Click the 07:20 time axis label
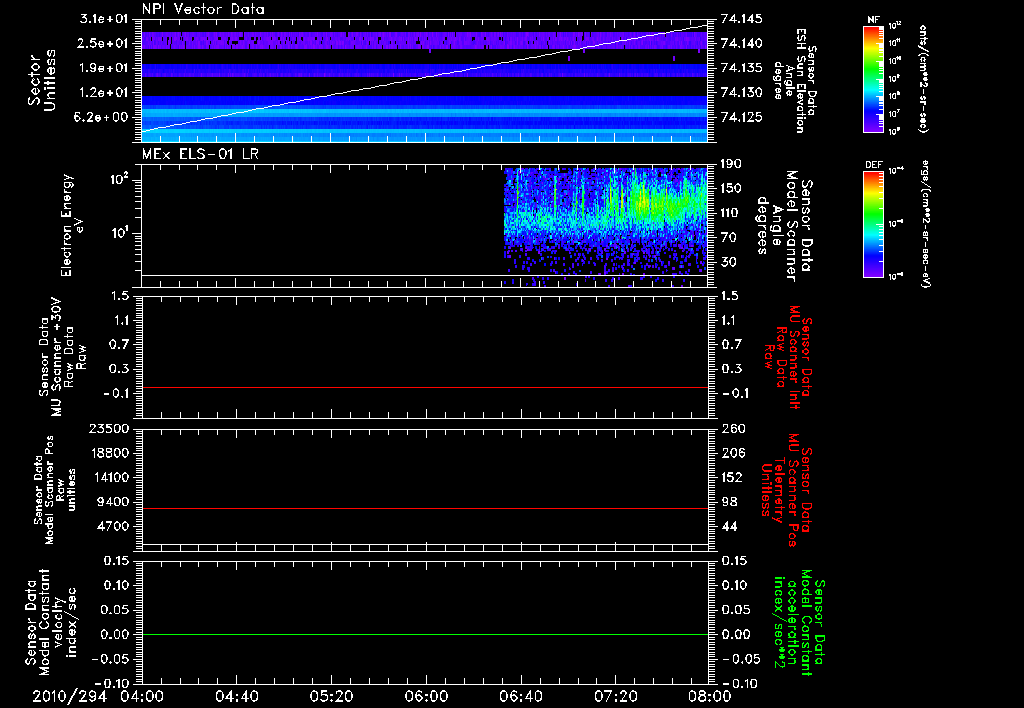1024x708 pixels. click(614, 696)
